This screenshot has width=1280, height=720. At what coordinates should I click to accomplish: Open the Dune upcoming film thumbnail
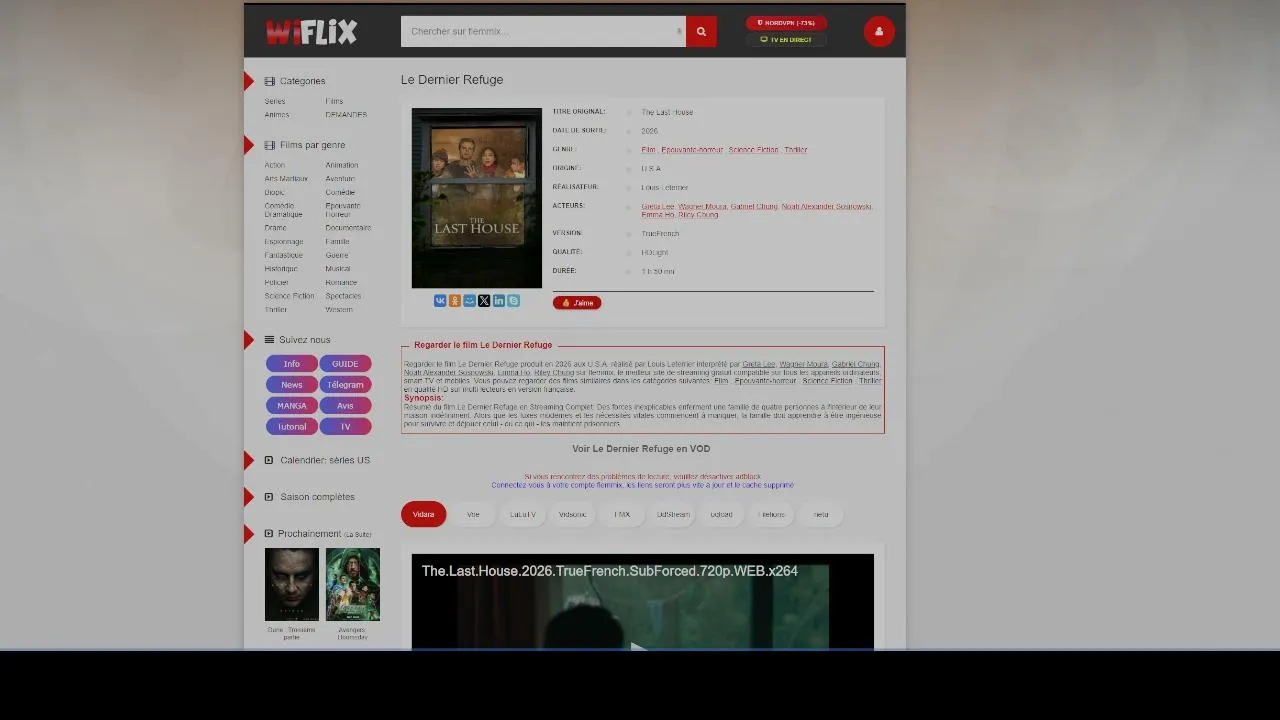pos(292,584)
